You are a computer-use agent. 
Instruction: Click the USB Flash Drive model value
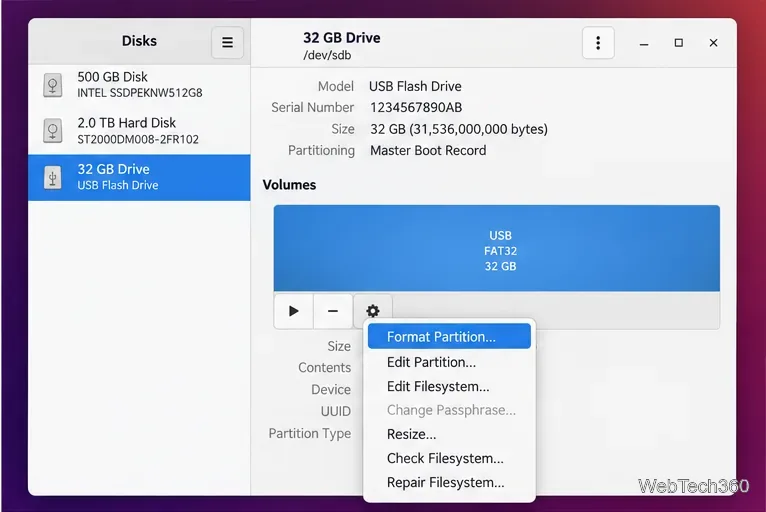coord(415,86)
